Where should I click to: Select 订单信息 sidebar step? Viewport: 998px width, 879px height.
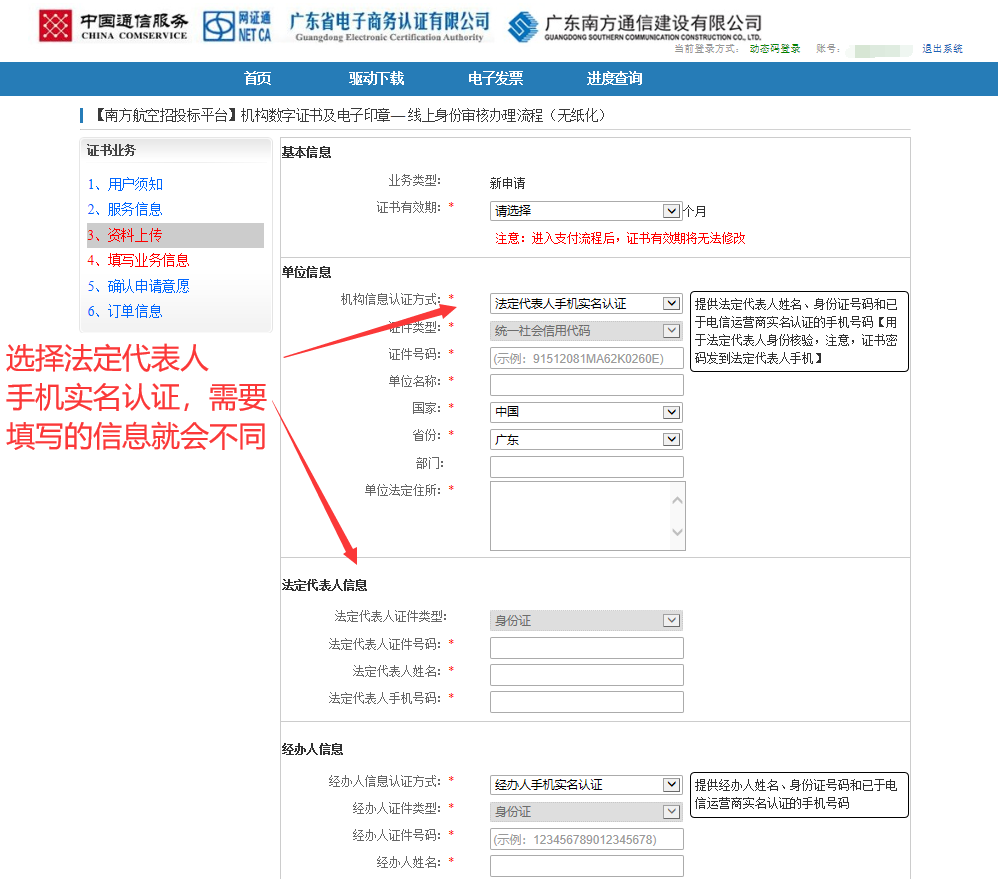[134, 311]
